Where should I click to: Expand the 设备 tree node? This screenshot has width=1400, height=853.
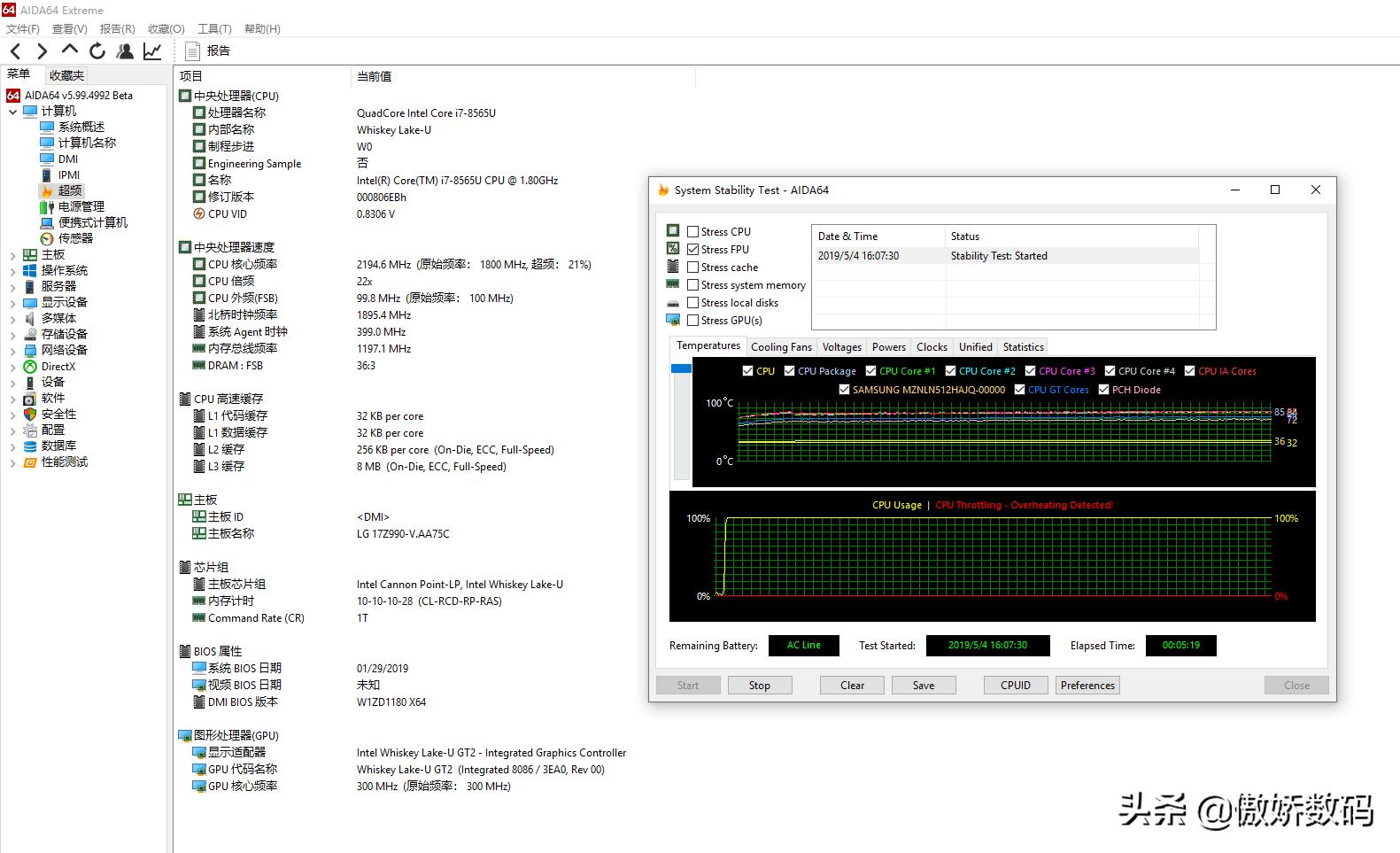(x=12, y=383)
